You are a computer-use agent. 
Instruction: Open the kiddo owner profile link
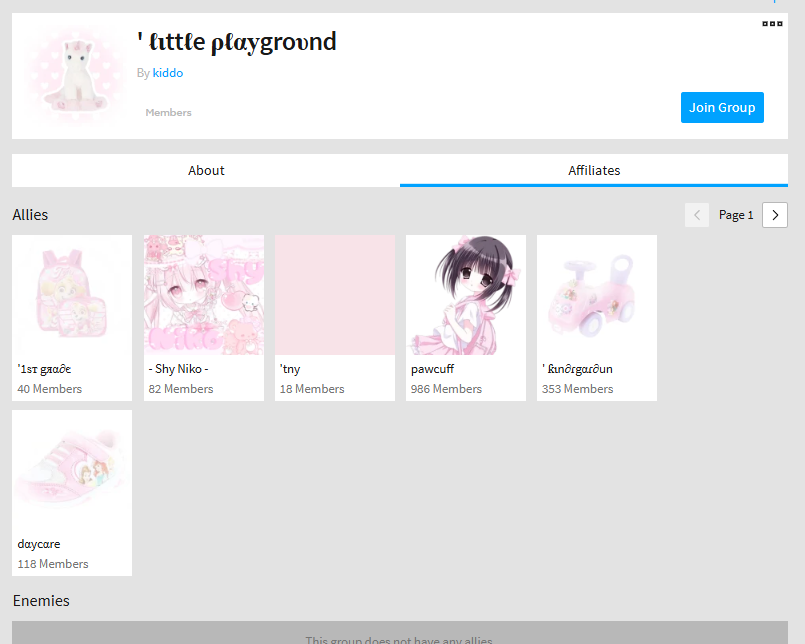(168, 73)
